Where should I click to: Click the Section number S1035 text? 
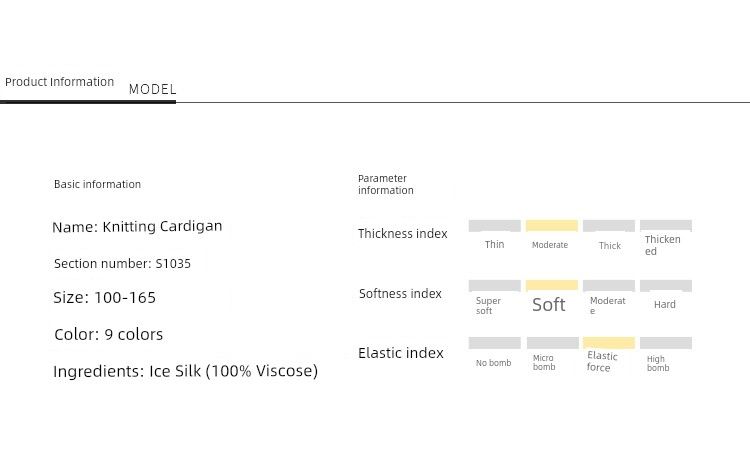pyautogui.click(x=122, y=264)
